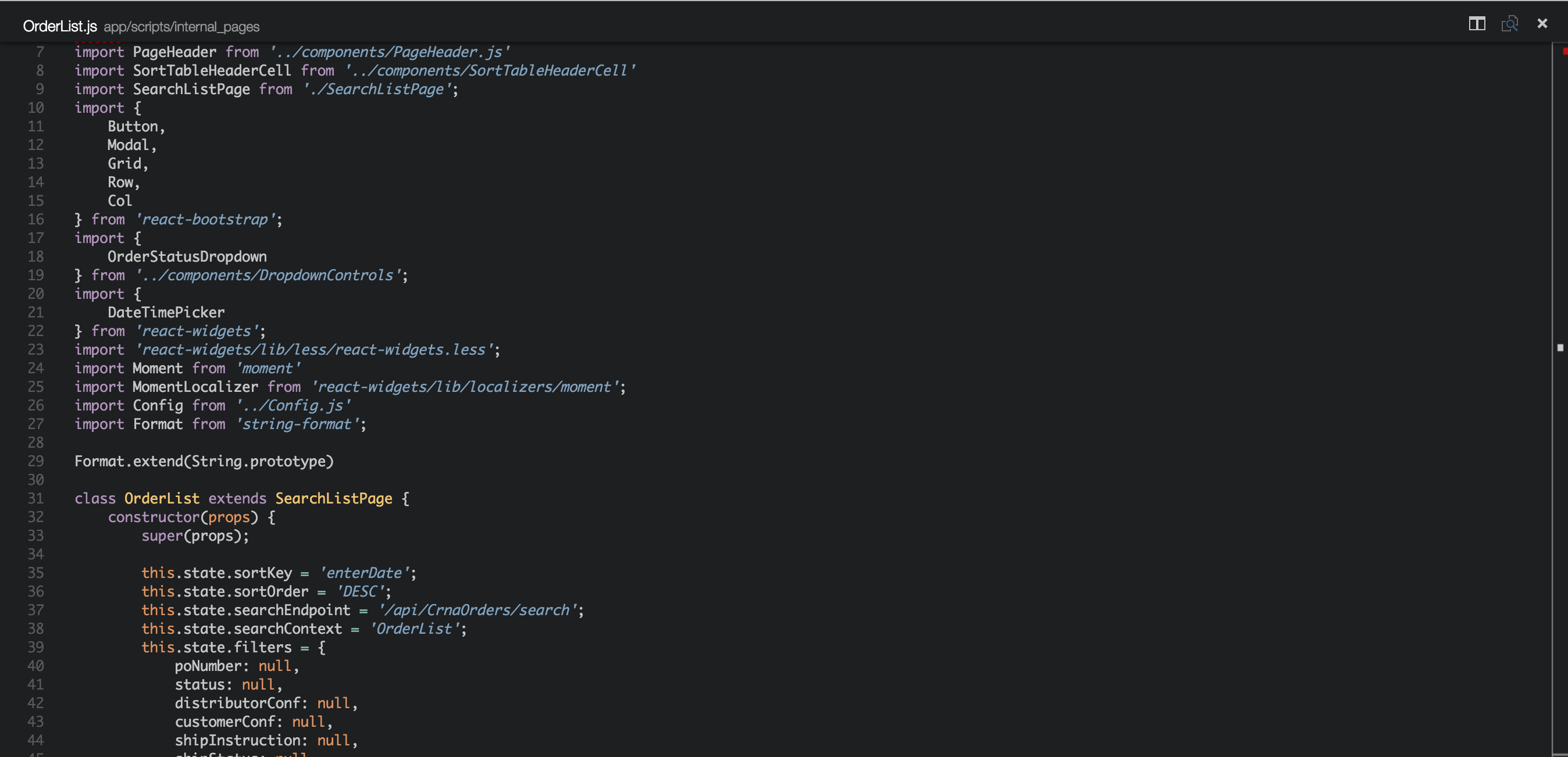Screen dimensions: 1568x757
Task: Click line number 31 in gutter
Action: click(x=35, y=498)
